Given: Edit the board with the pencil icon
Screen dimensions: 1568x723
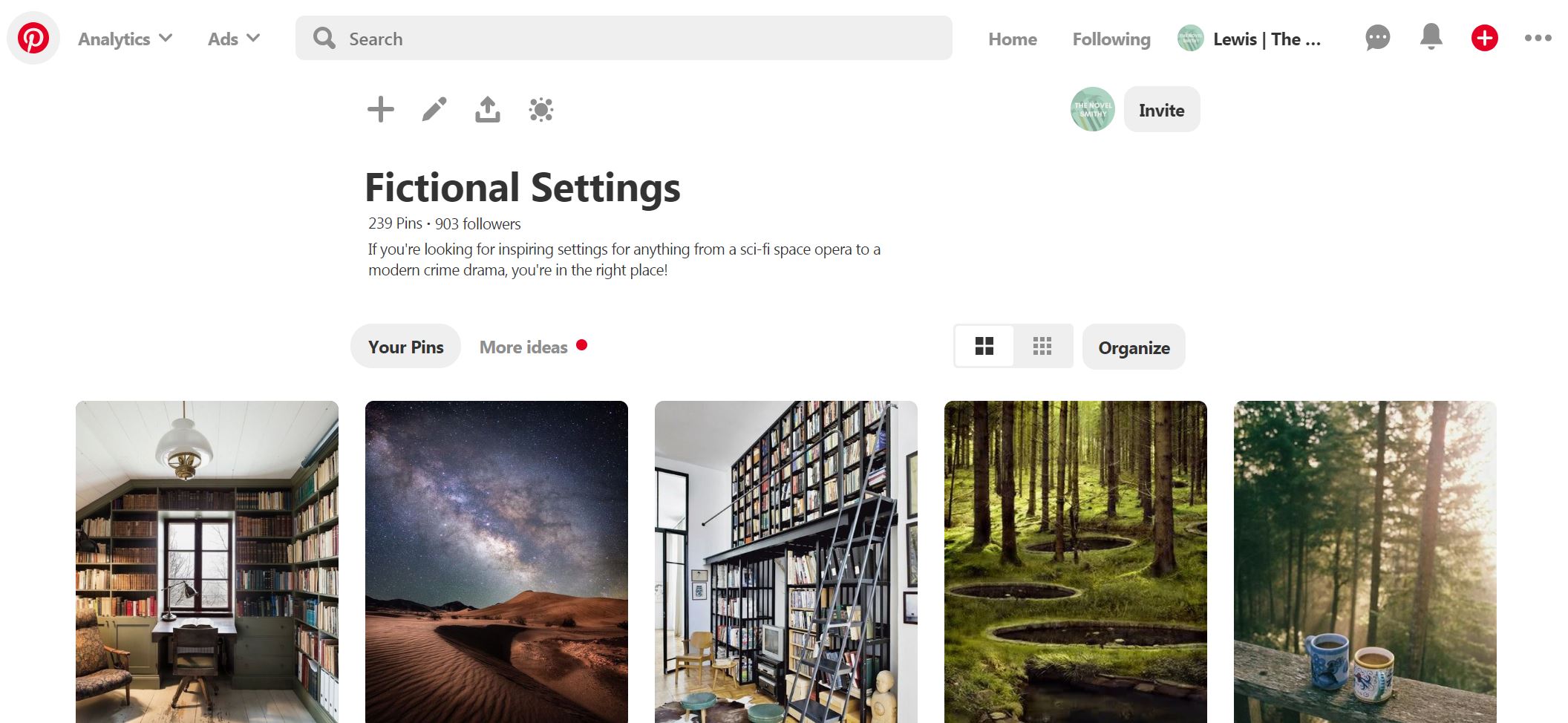Looking at the screenshot, I should tap(434, 109).
